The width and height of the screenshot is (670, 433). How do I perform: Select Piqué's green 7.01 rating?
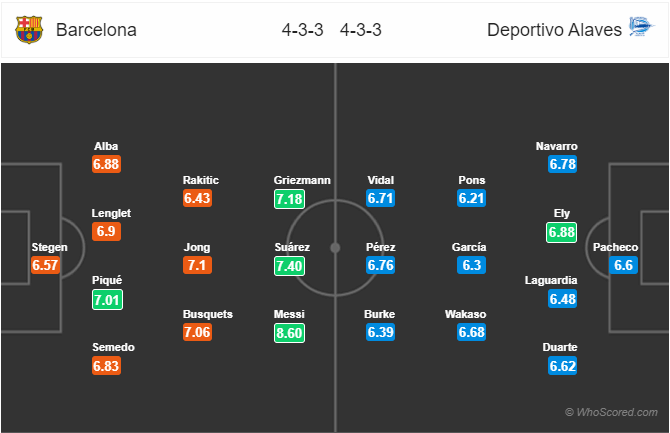[x=107, y=300]
